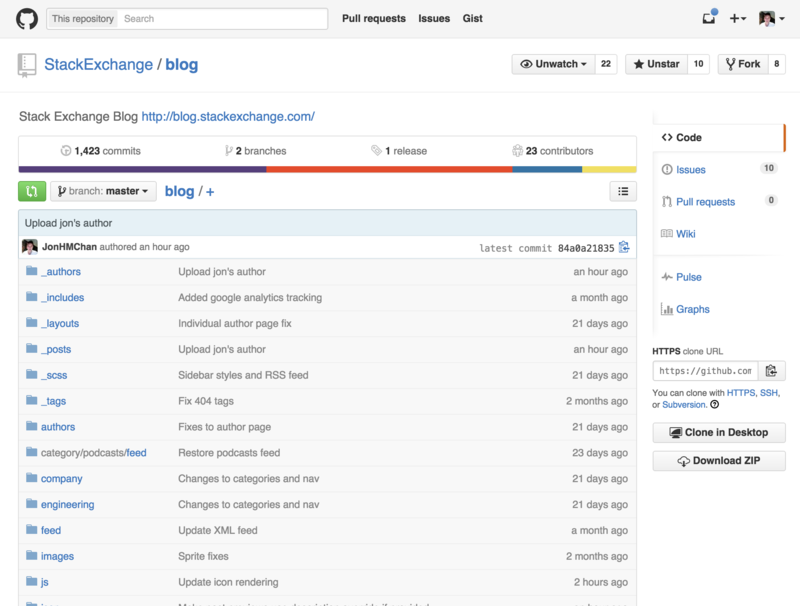800x606 pixels.
Task: View the 2 branches
Action: pyautogui.click(x=256, y=151)
